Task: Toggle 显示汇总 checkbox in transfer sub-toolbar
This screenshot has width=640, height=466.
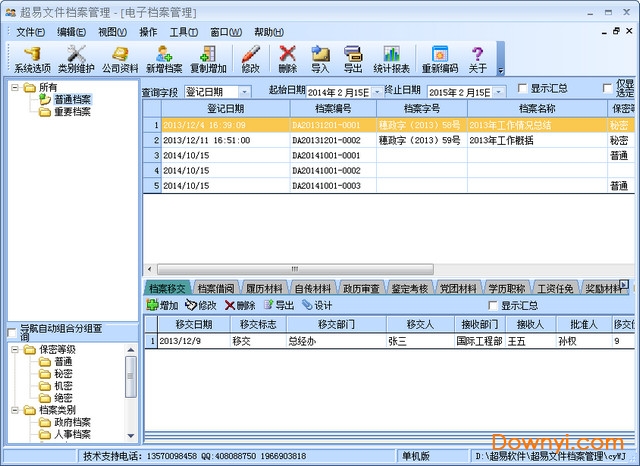Action: click(x=493, y=305)
